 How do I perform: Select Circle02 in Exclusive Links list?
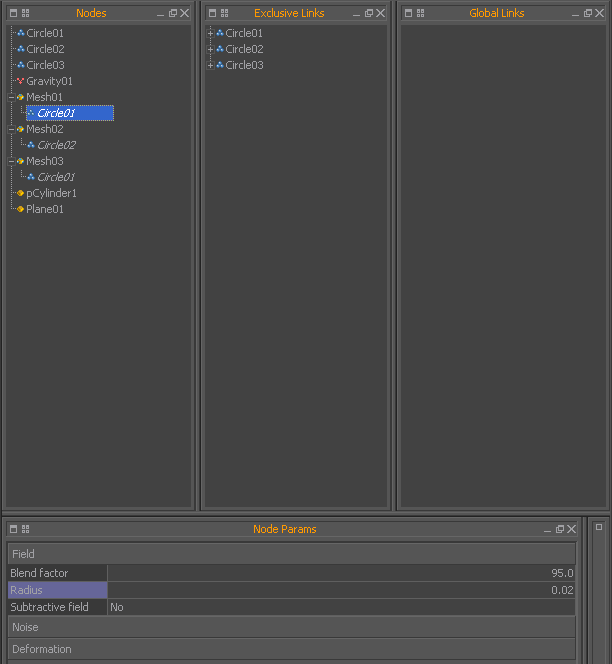point(244,49)
